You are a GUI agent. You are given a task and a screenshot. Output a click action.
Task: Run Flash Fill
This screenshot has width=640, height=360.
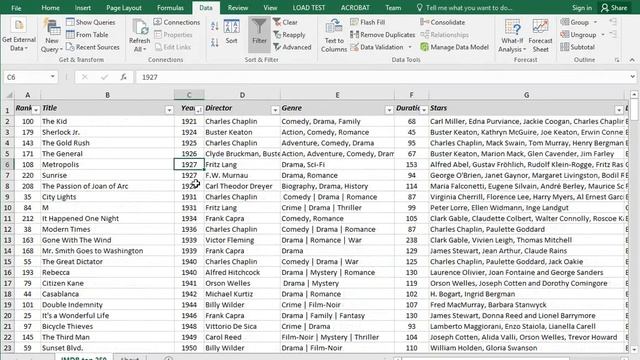coord(368,22)
